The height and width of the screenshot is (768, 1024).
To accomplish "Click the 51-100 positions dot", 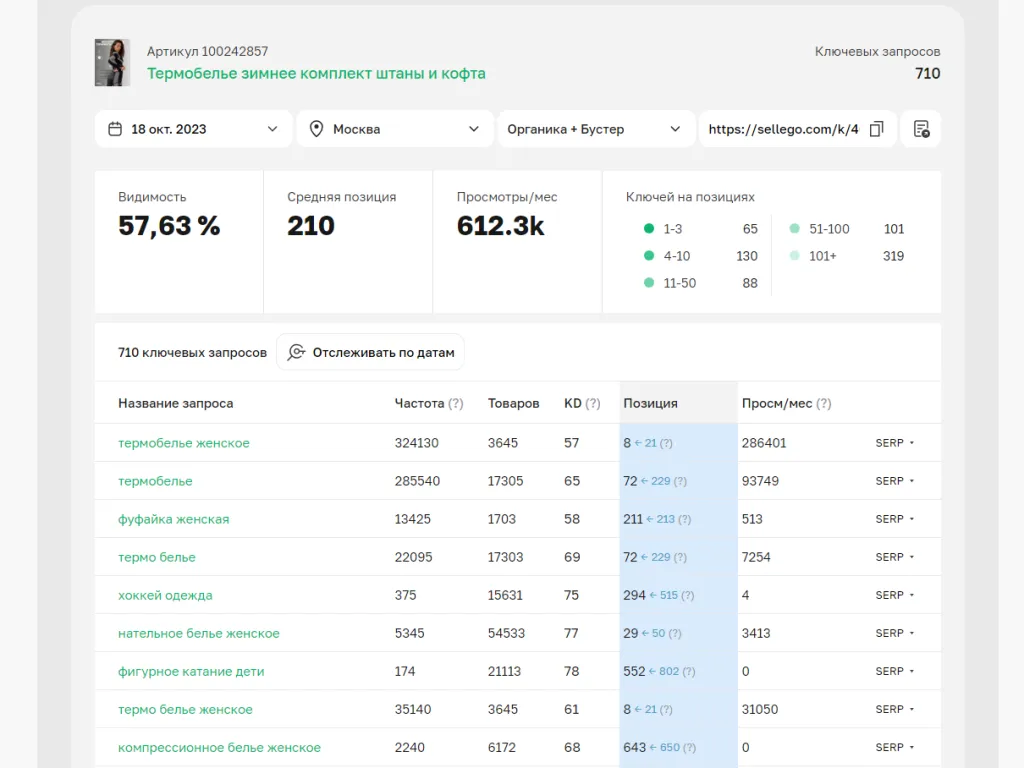I will tap(794, 229).
